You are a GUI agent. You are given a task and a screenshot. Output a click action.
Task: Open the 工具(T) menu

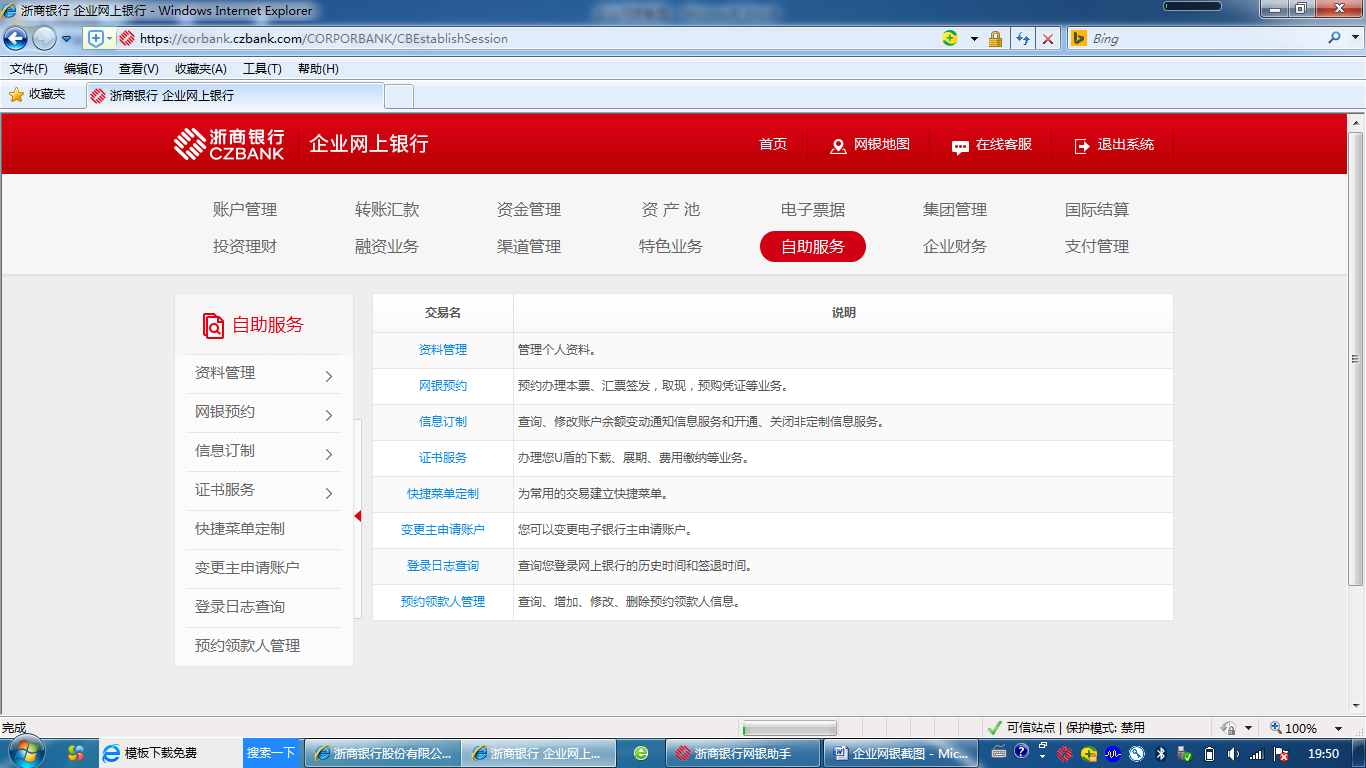click(x=262, y=69)
